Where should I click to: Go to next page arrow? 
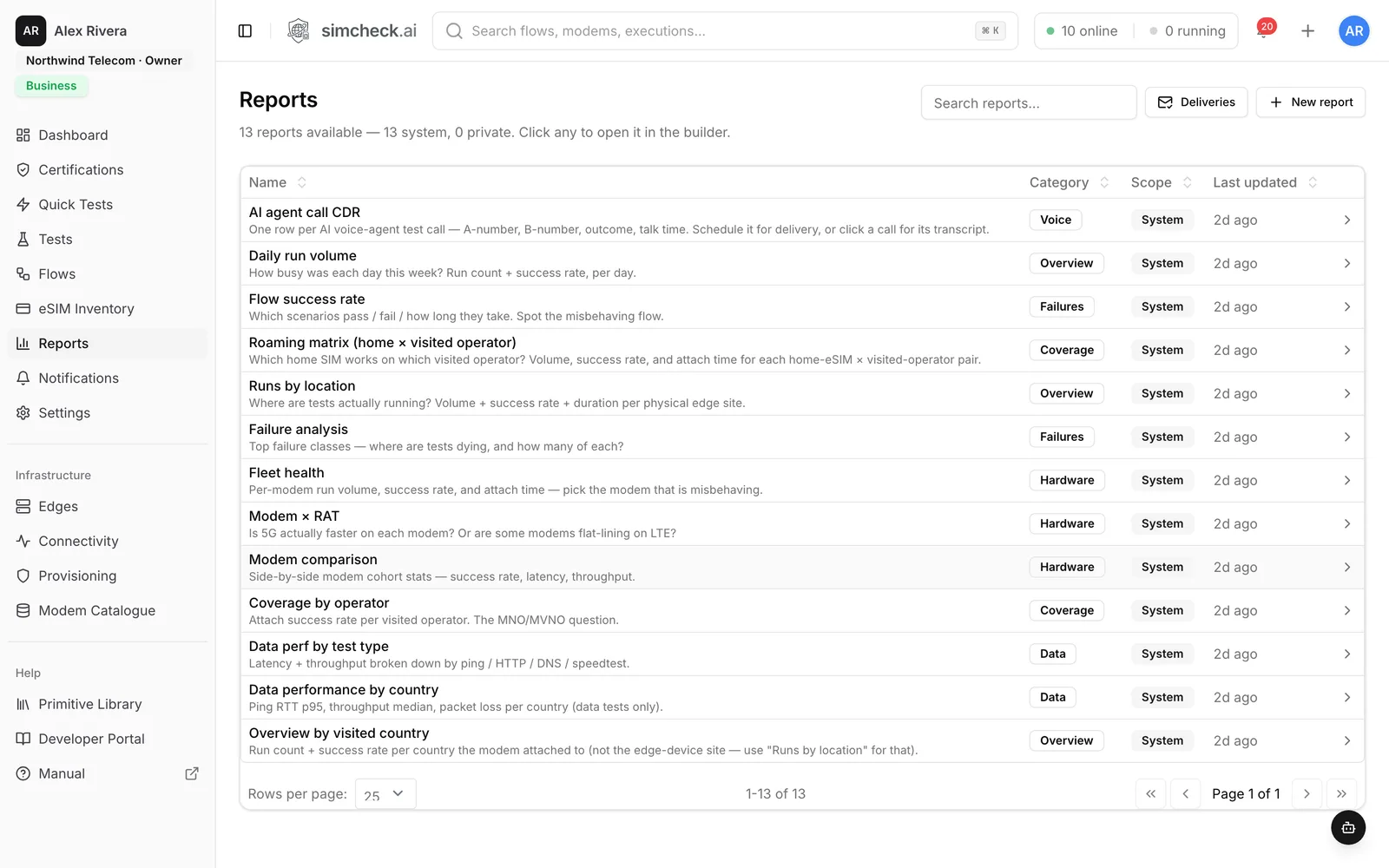pyautogui.click(x=1307, y=794)
